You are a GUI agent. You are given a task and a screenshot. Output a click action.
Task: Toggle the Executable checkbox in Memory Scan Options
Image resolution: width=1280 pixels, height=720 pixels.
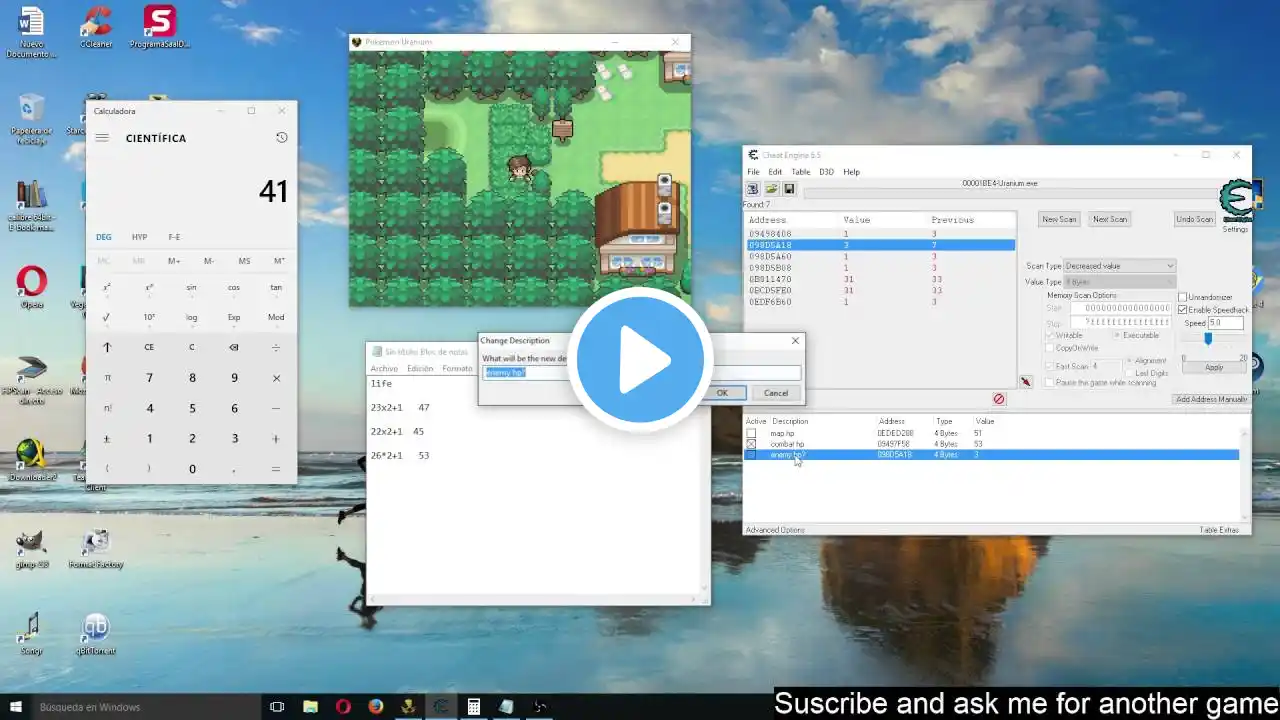coord(1116,335)
